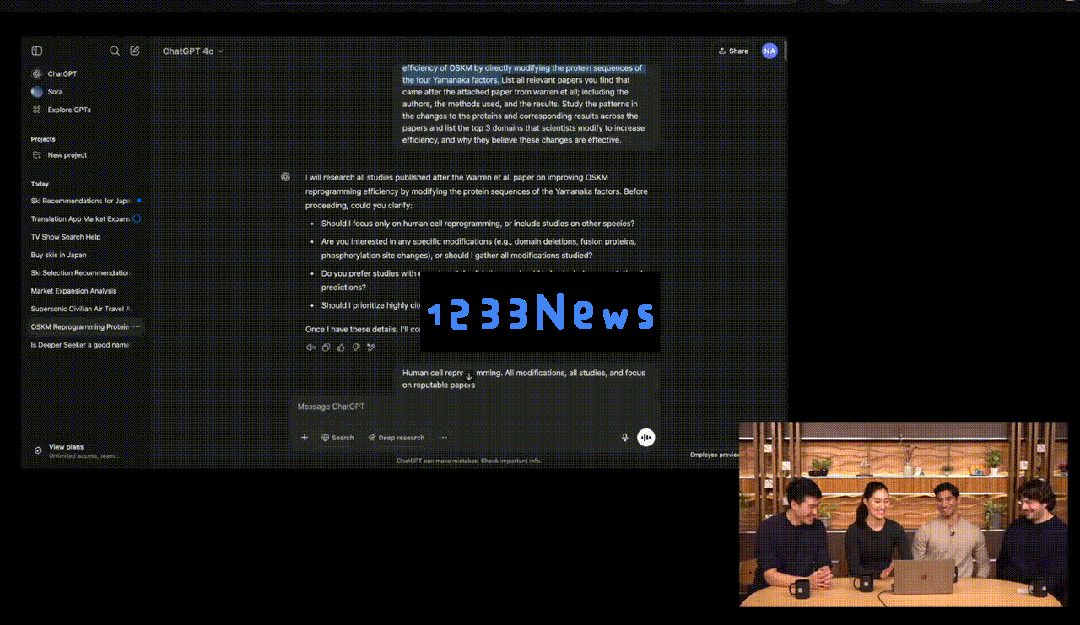1080x625 pixels.
Task: Open chat Market Expansion Analysis
Action: [73, 291]
